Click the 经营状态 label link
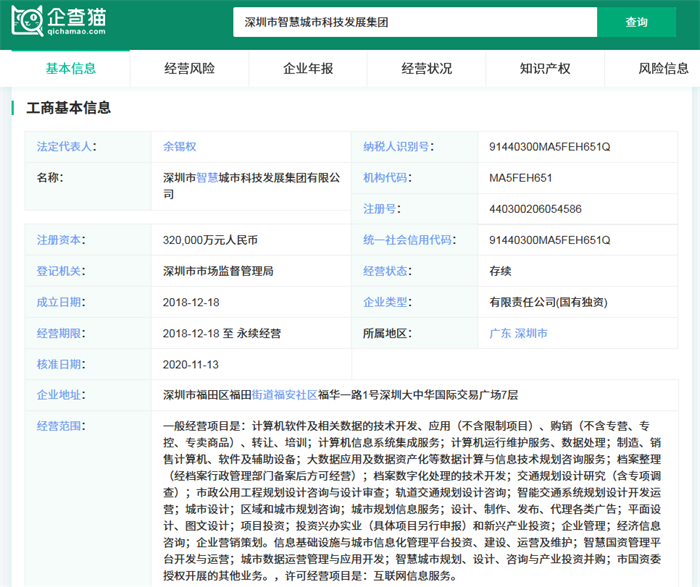The height and width of the screenshot is (587, 700). coord(385,271)
